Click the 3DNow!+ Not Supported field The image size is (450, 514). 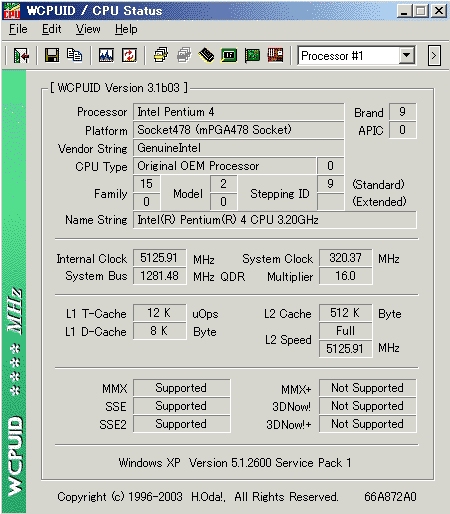click(367, 424)
